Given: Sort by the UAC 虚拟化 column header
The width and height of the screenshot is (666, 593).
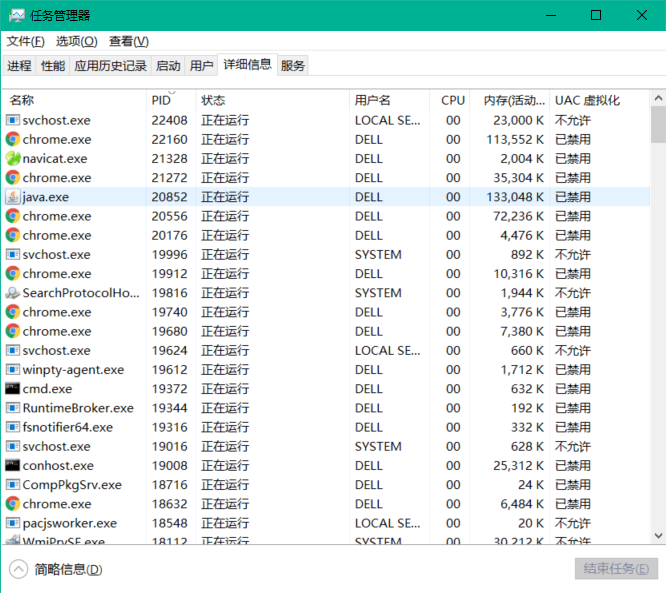Looking at the screenshot, I should [599, 100].
